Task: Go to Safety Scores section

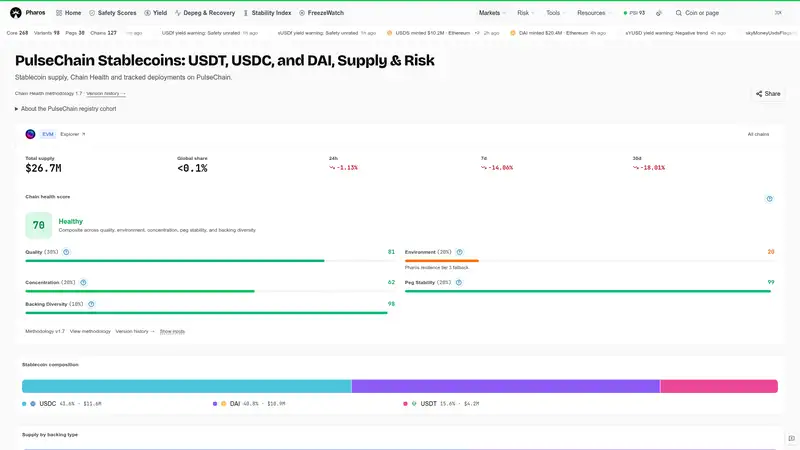Action: (113, 13)
